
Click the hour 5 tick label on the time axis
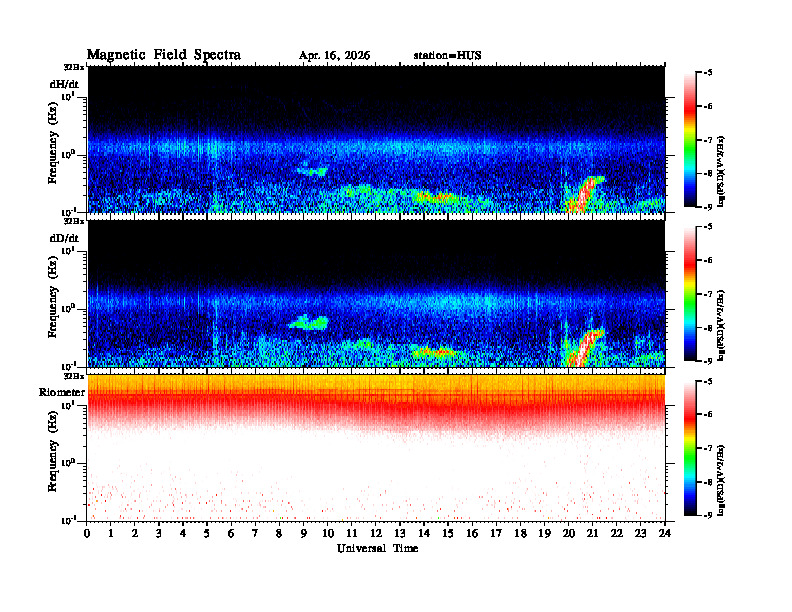207,534
